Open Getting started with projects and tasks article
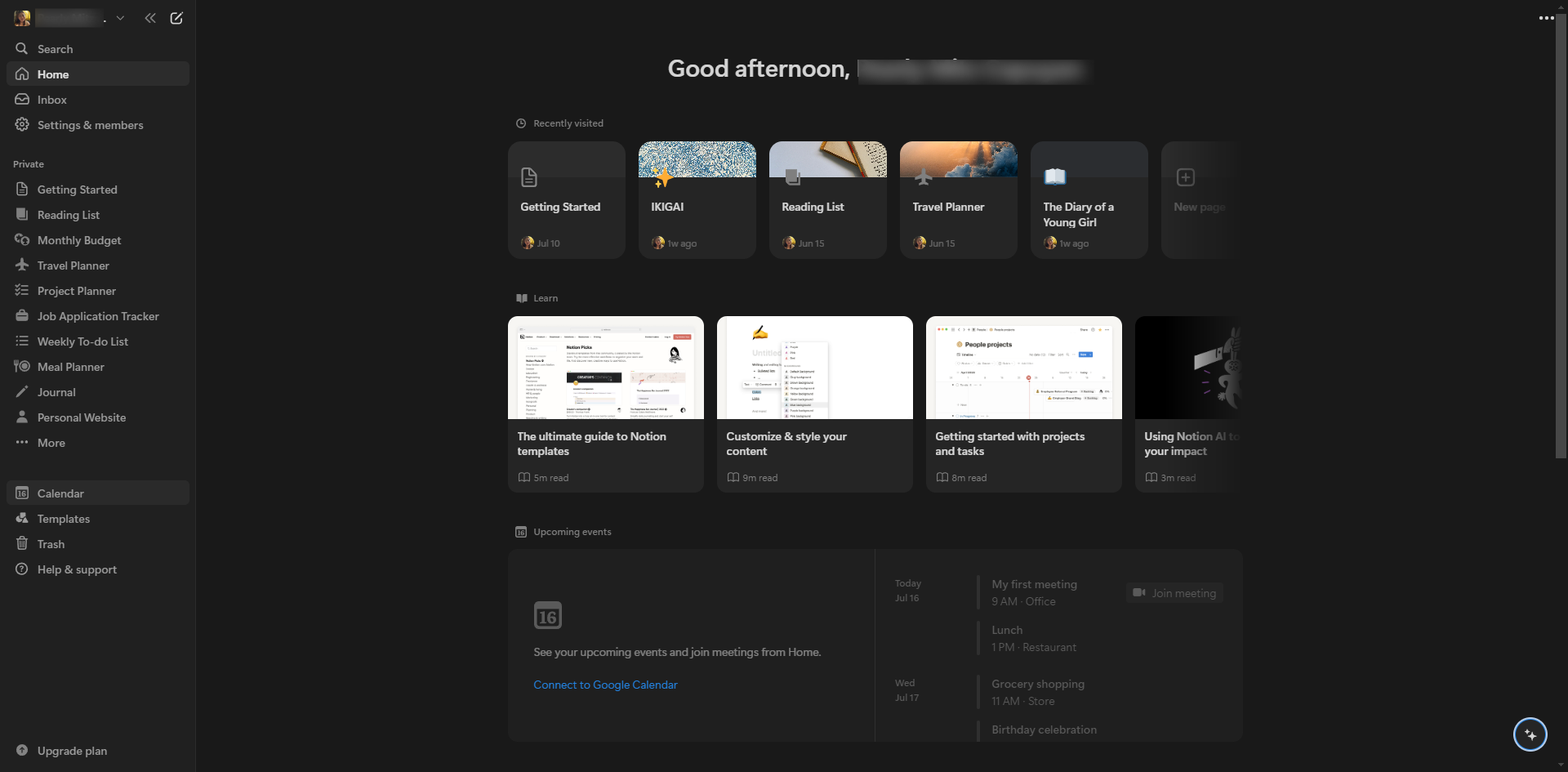Image resolution: width=1568 pixels, height=772 pixels. point(1024,404)
